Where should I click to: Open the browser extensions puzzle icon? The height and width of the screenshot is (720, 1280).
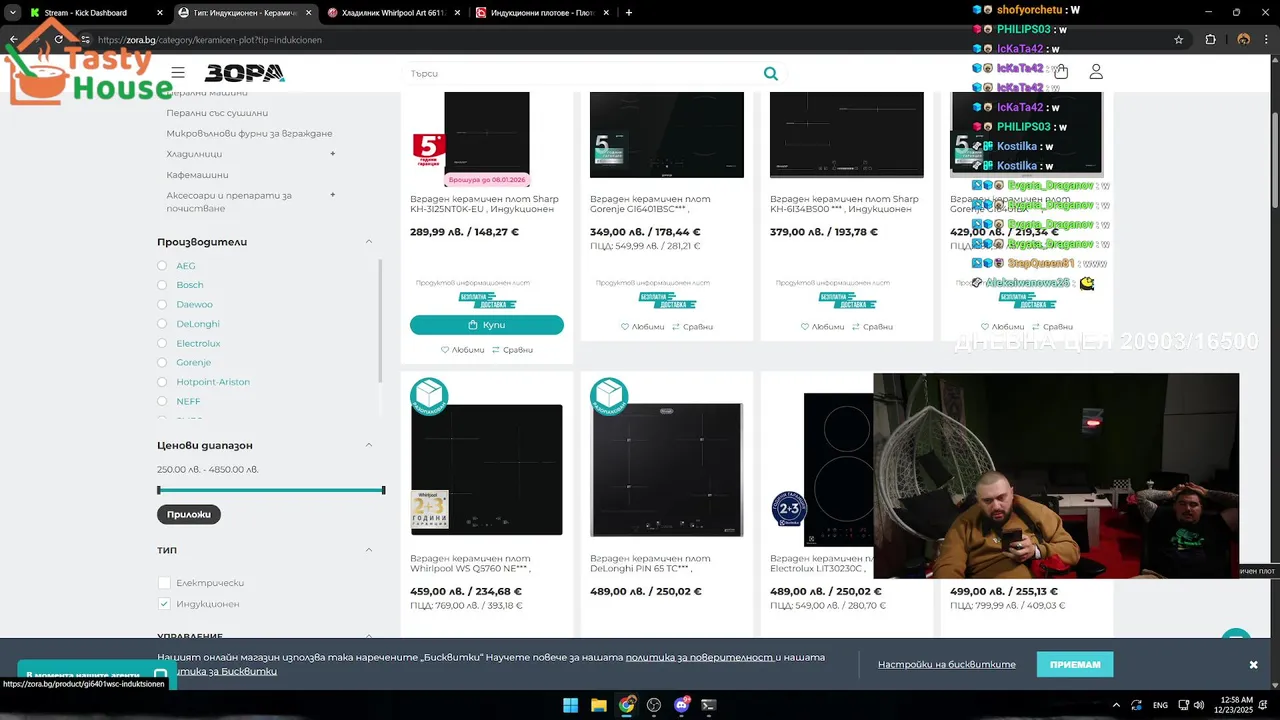1211,40
